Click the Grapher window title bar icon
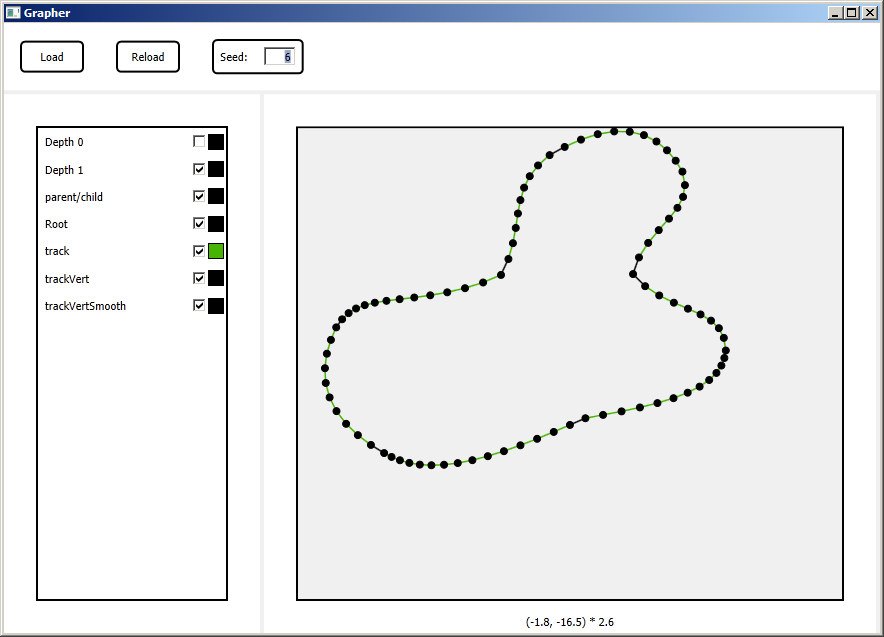884x637 pixels. pos(13,13)
